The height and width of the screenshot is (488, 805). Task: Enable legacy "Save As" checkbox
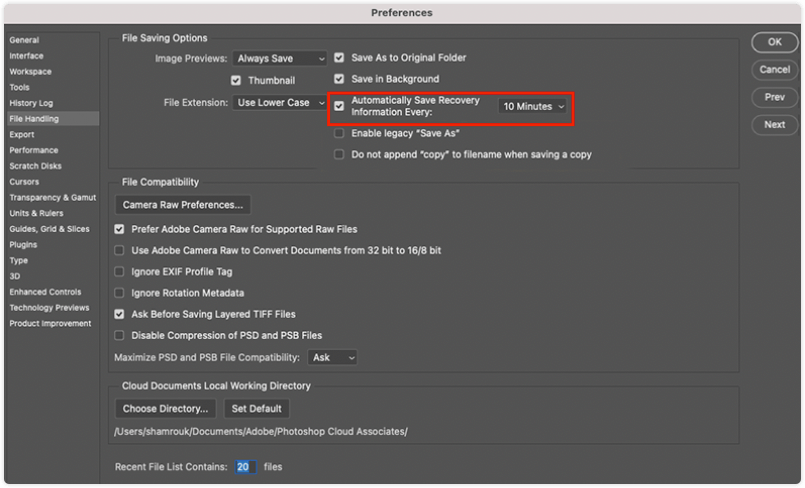[339, 133]
